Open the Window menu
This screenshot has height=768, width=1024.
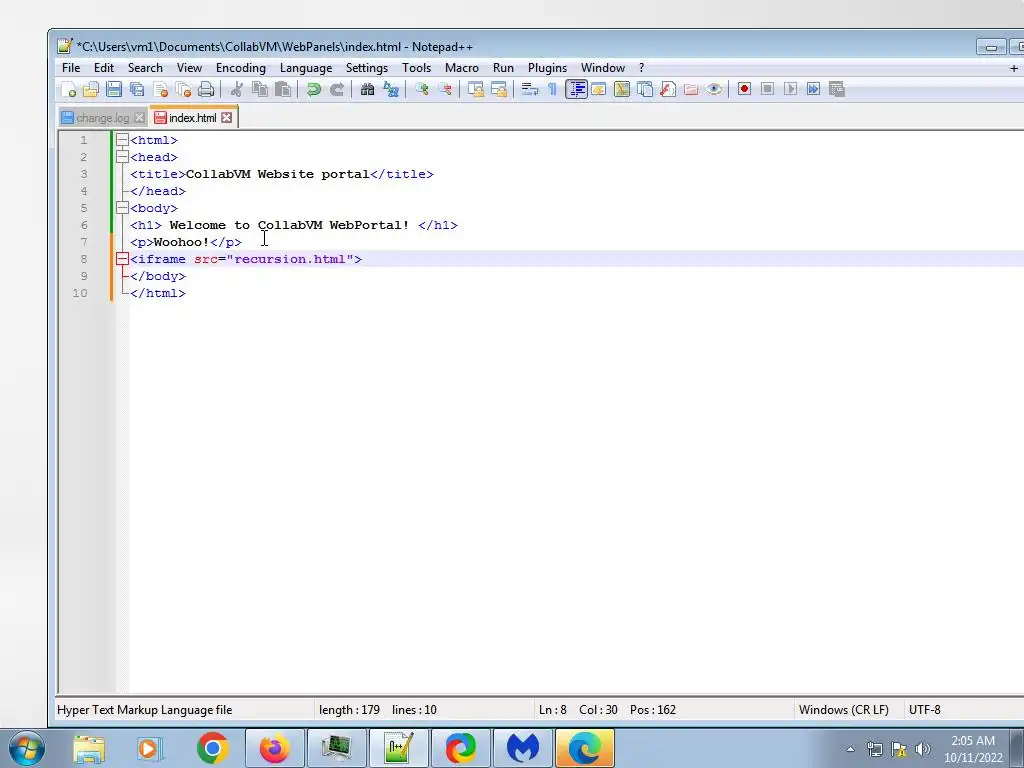coord(603,68)
